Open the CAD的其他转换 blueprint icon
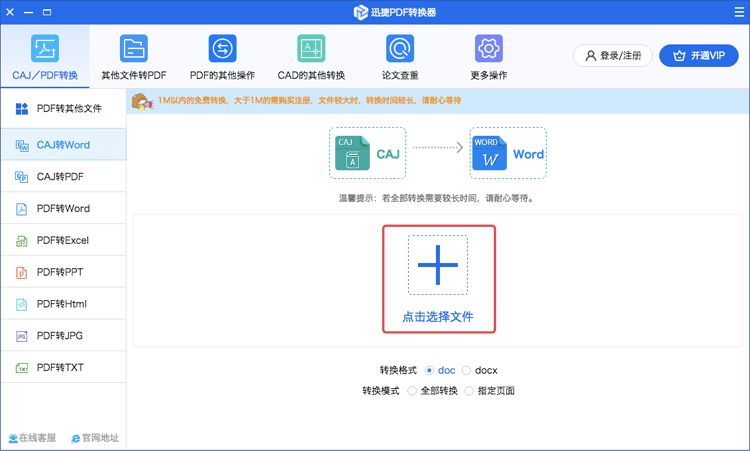 coord(311,48)
